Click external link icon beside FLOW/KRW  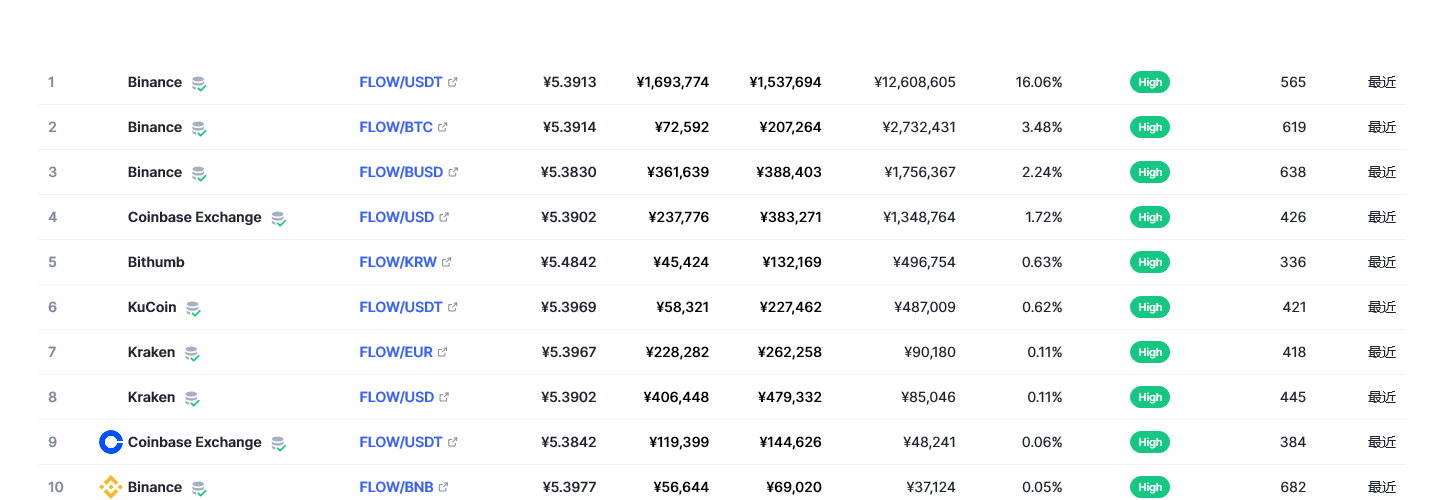447,262
